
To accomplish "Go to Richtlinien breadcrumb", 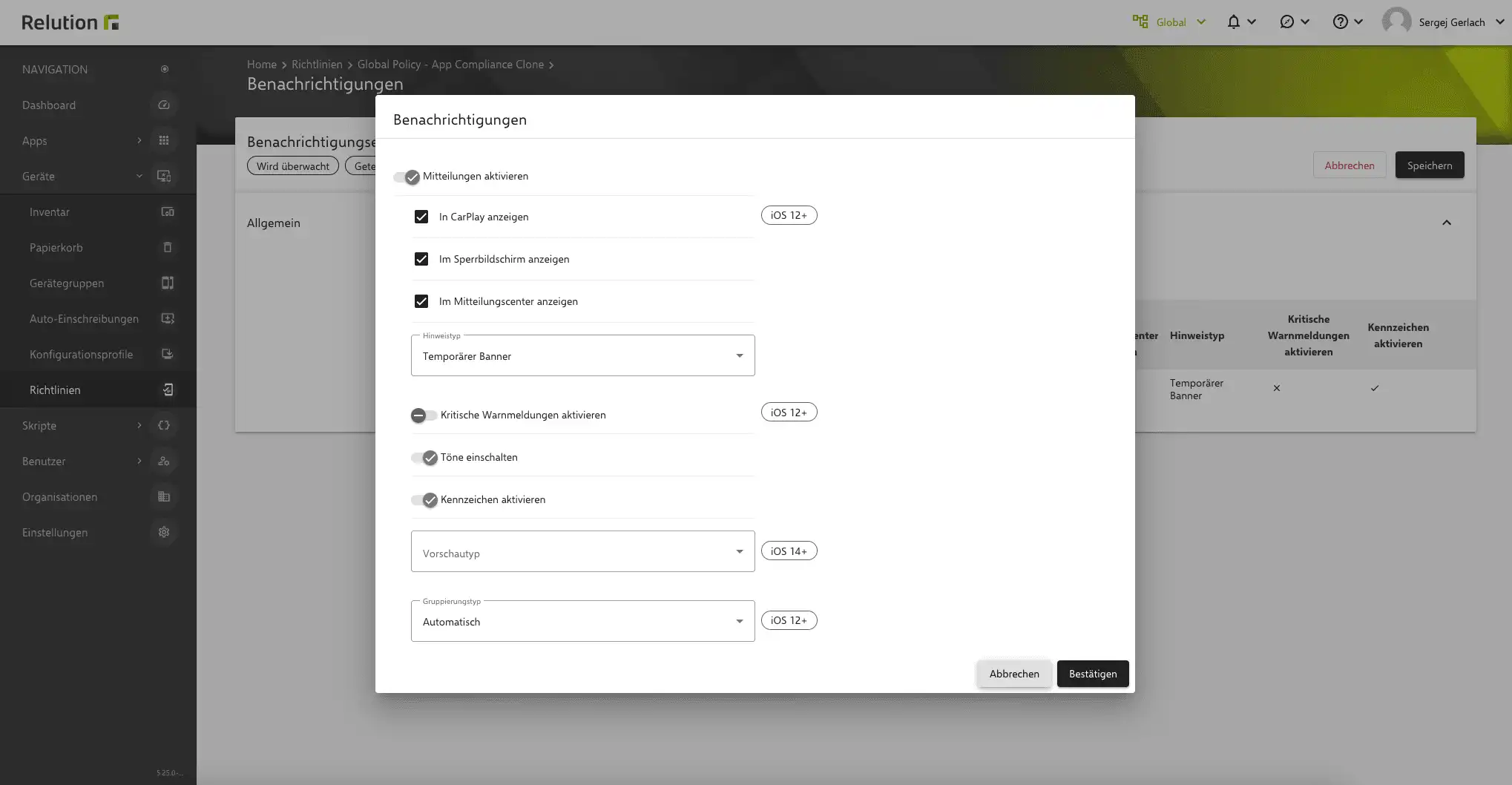I will (x=317, y=65).
